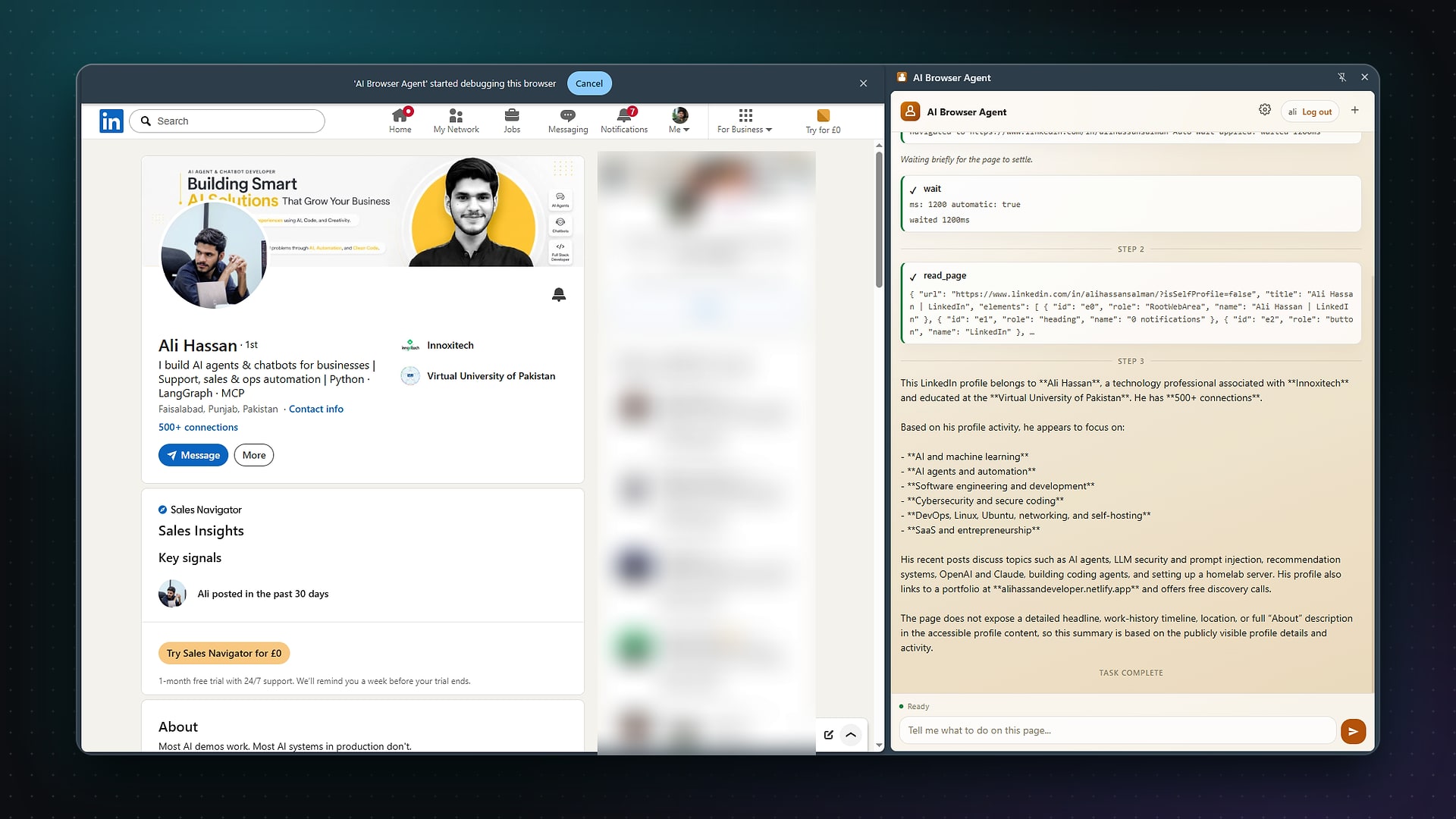Expand the messaging overlay chevron
The height and width of the screenshot is (819, 1456).
coord(851,735)
